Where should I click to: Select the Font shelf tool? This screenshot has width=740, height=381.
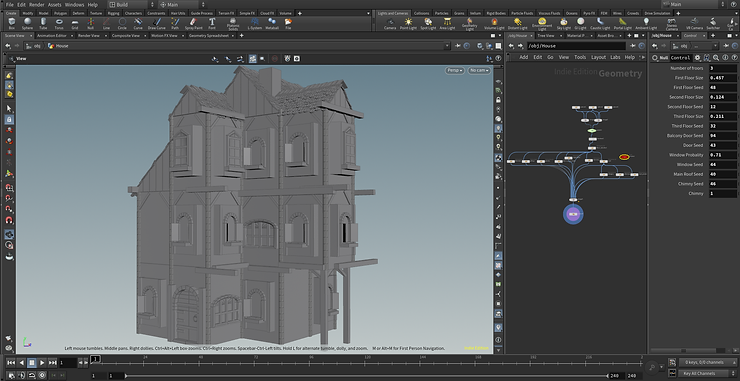click(212, 24)
